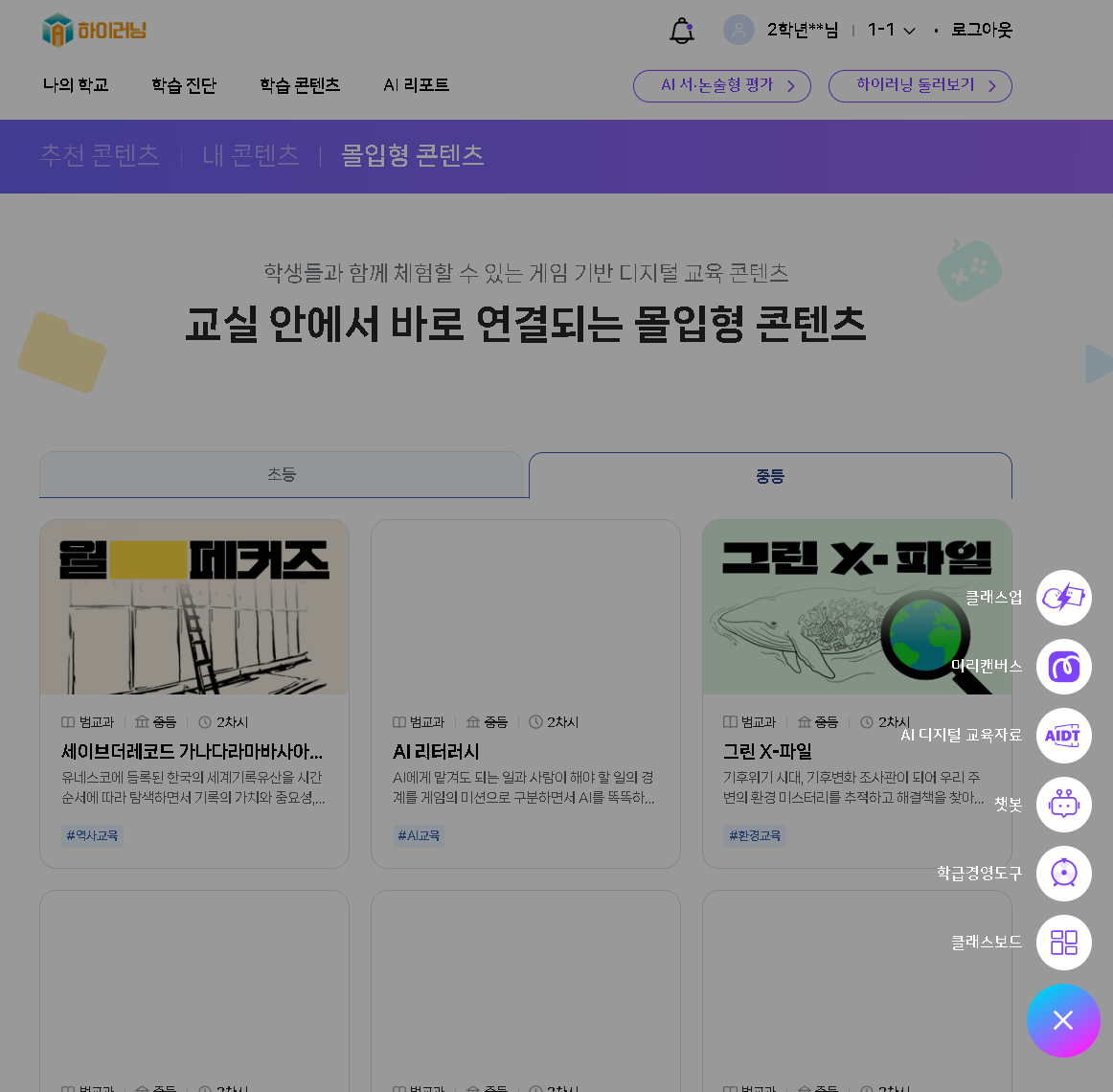Open the 챗봇 robot icon
Screen dimensions: 1113x1092
point(1063,805)
